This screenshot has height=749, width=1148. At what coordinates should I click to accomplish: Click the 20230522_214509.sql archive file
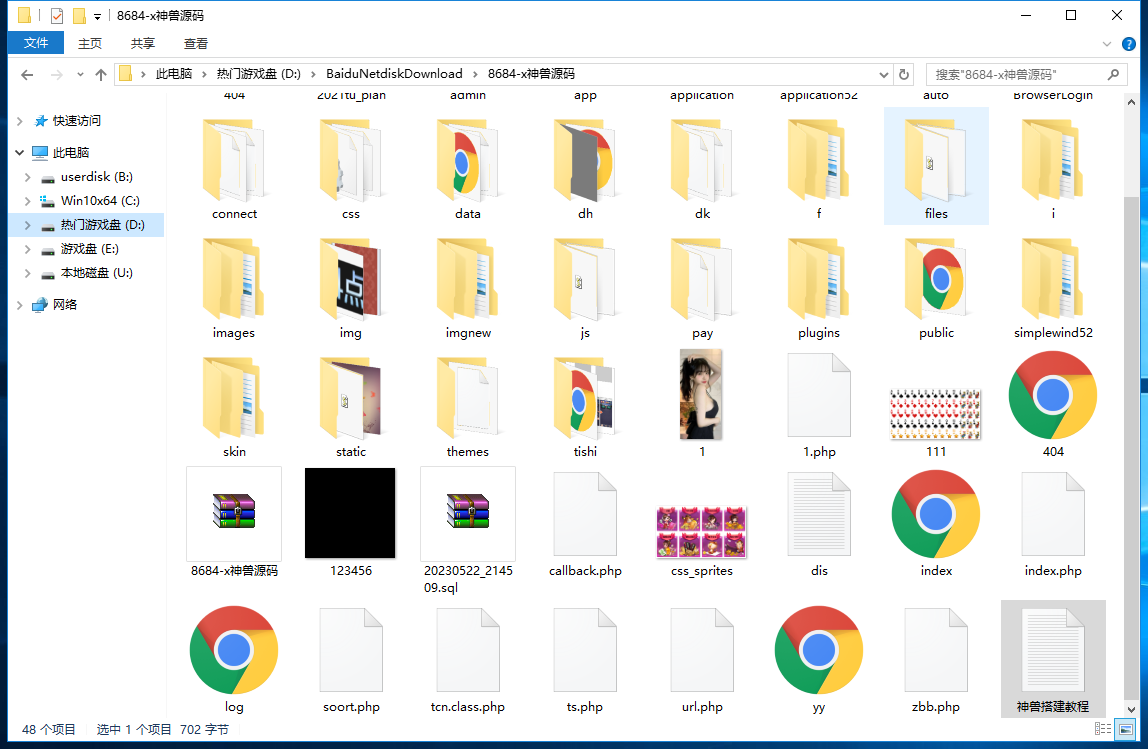click(x=467, y=513)
